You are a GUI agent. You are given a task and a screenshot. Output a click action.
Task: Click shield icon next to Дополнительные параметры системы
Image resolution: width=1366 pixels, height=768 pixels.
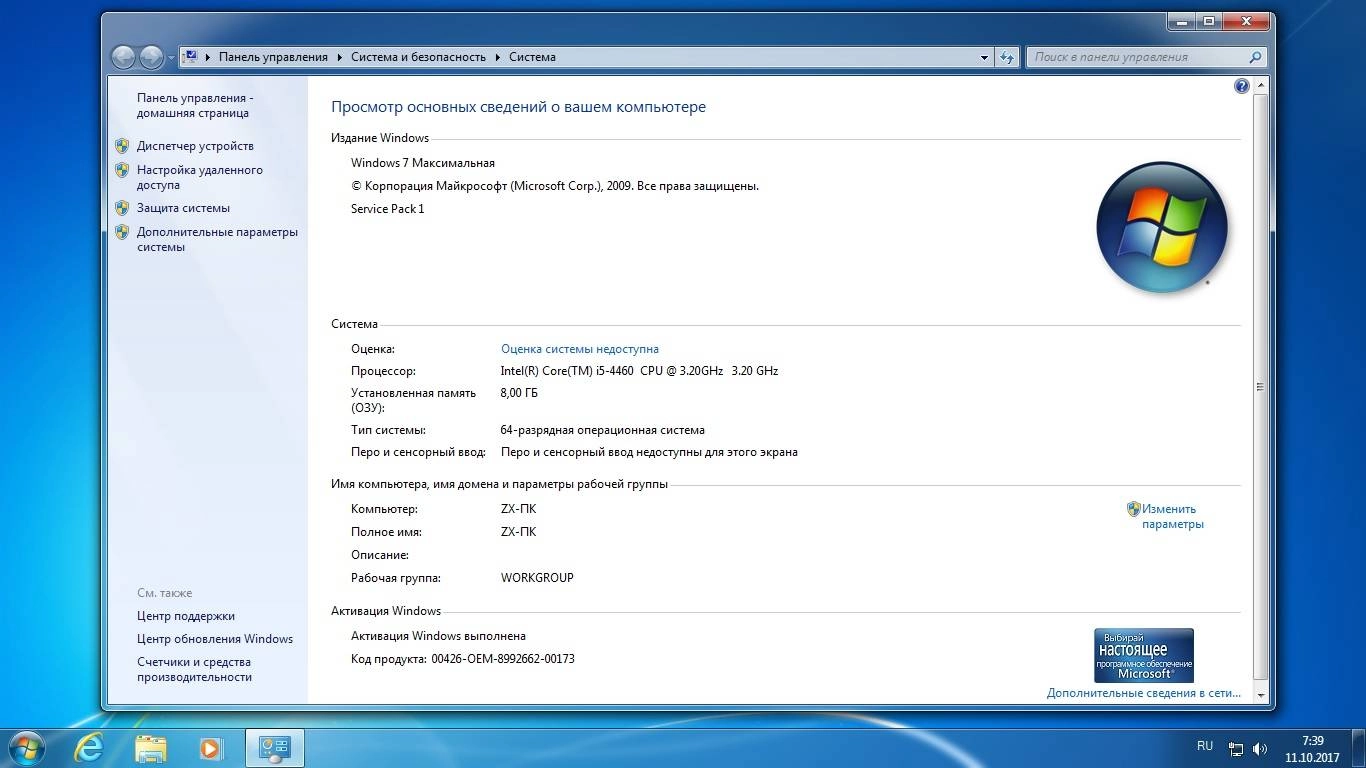[122, 232]
